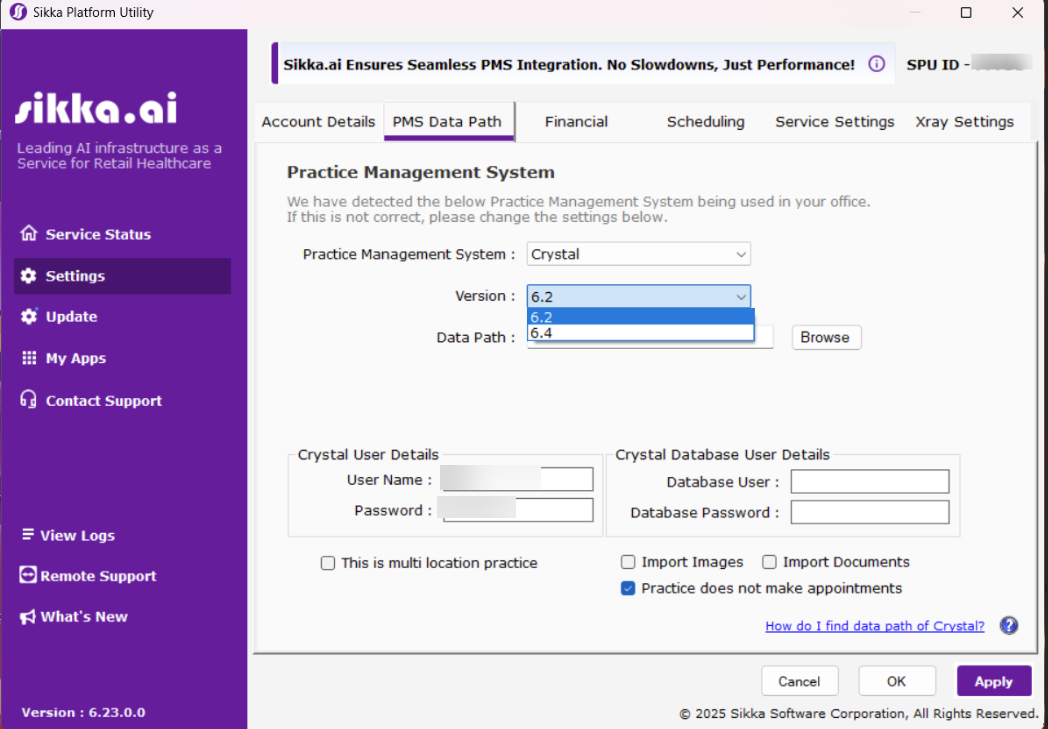The image size is (1048, 729).
Task: Click the info icon beside banner text
Action: tap(876, 64)
